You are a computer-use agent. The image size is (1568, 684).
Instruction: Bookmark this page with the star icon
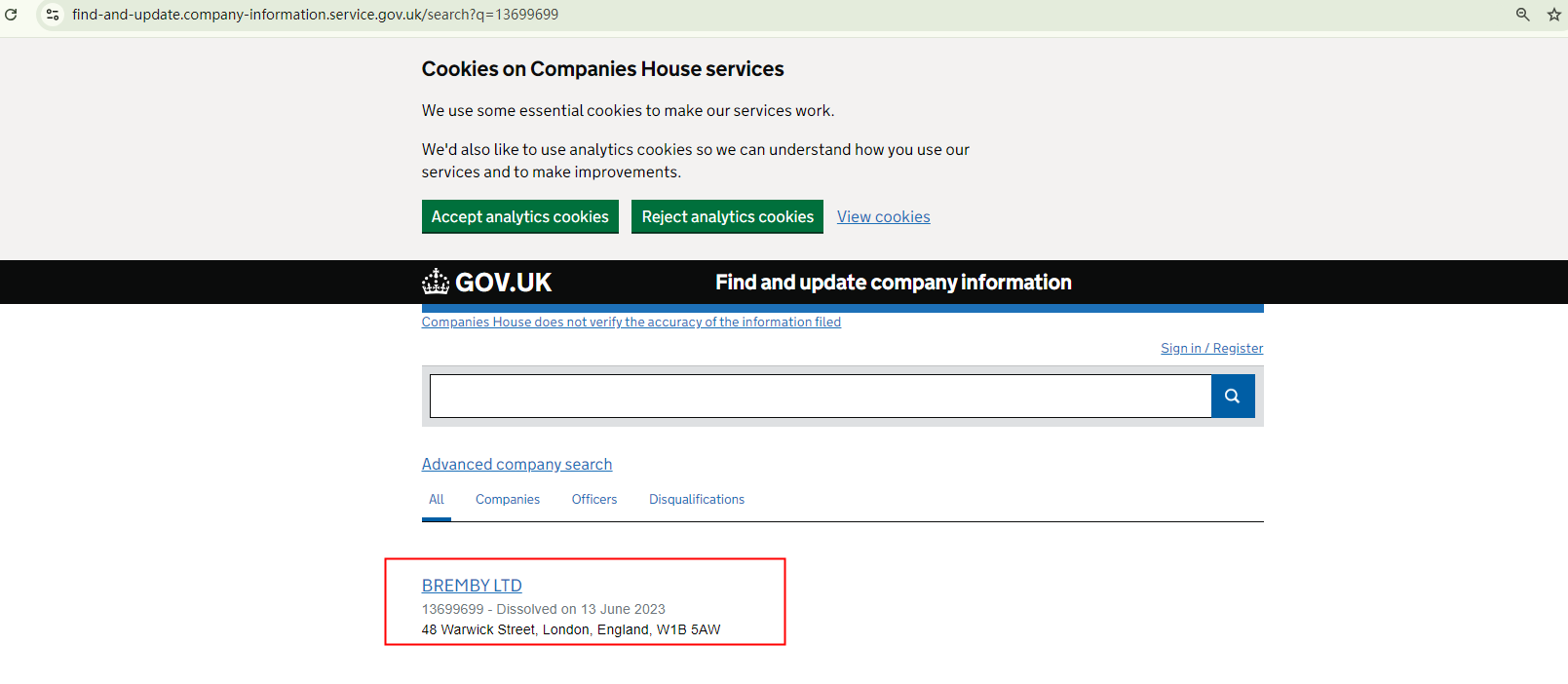pos(1553,15)
